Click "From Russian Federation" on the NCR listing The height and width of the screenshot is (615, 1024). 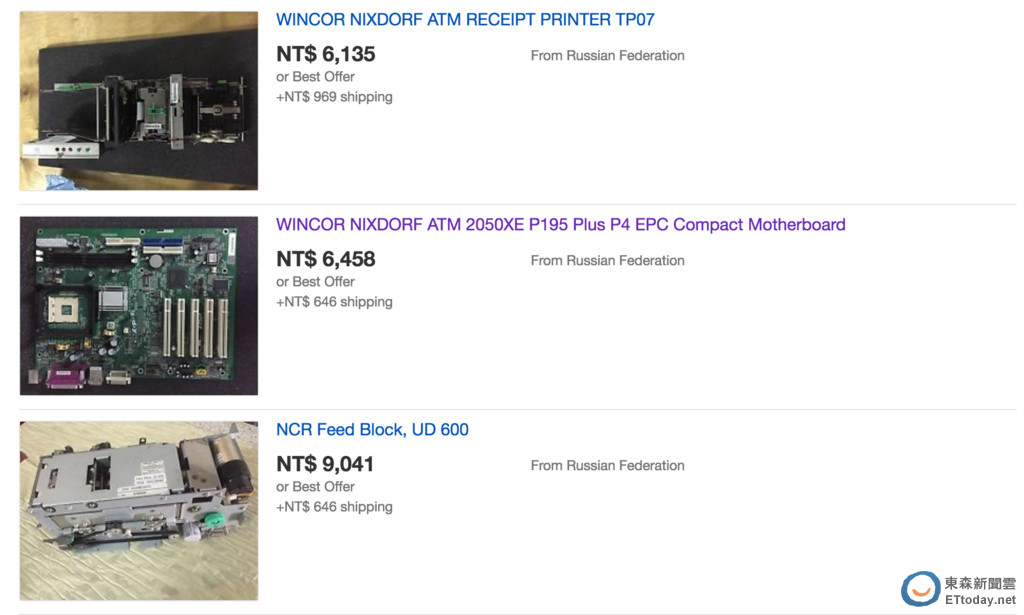pos(607,466)
